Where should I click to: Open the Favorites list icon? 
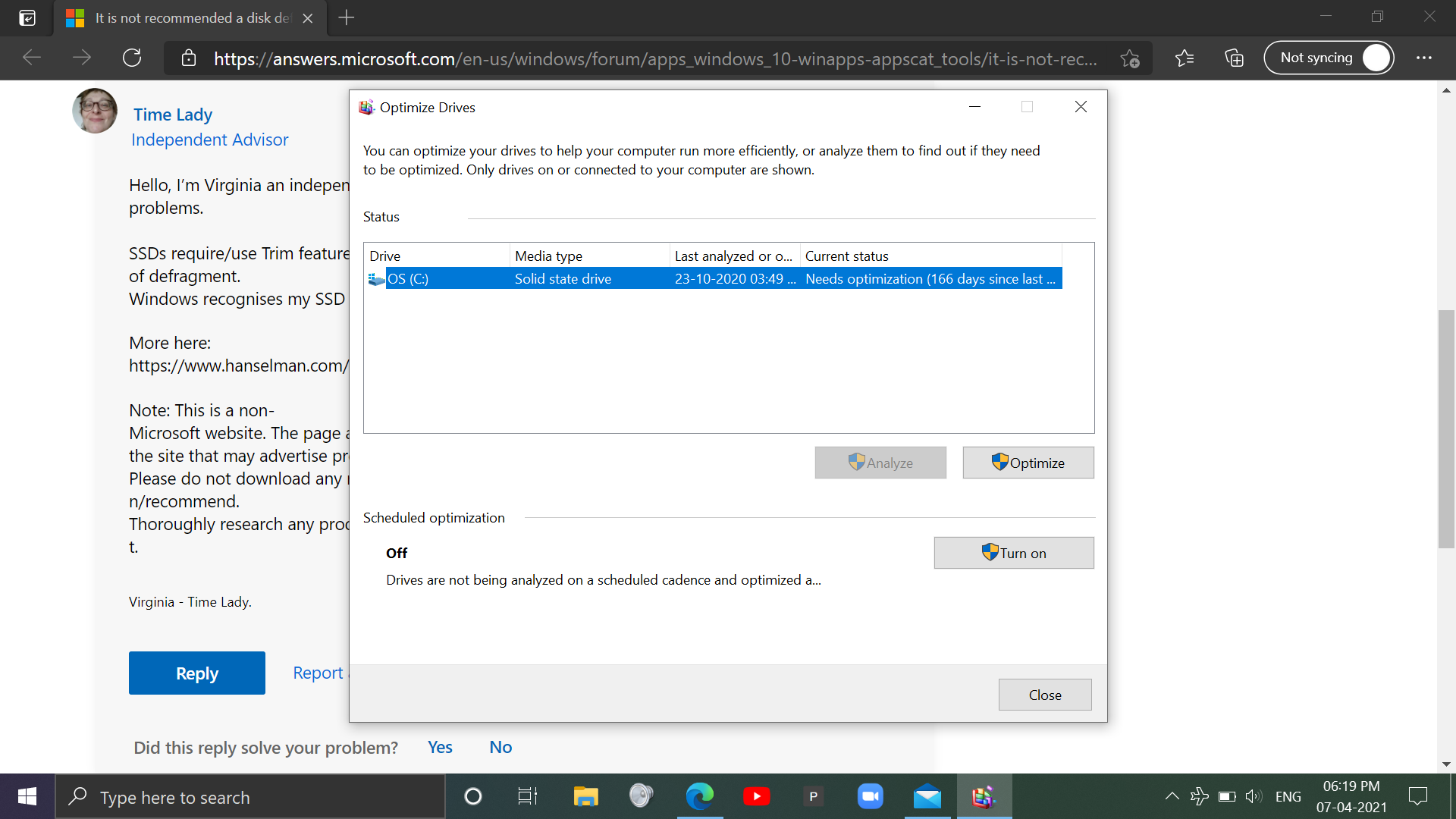point(1184,58)
